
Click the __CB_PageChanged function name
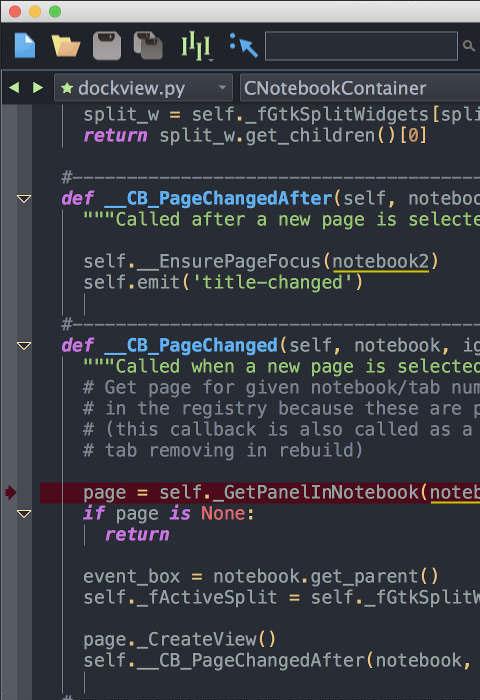191,345
